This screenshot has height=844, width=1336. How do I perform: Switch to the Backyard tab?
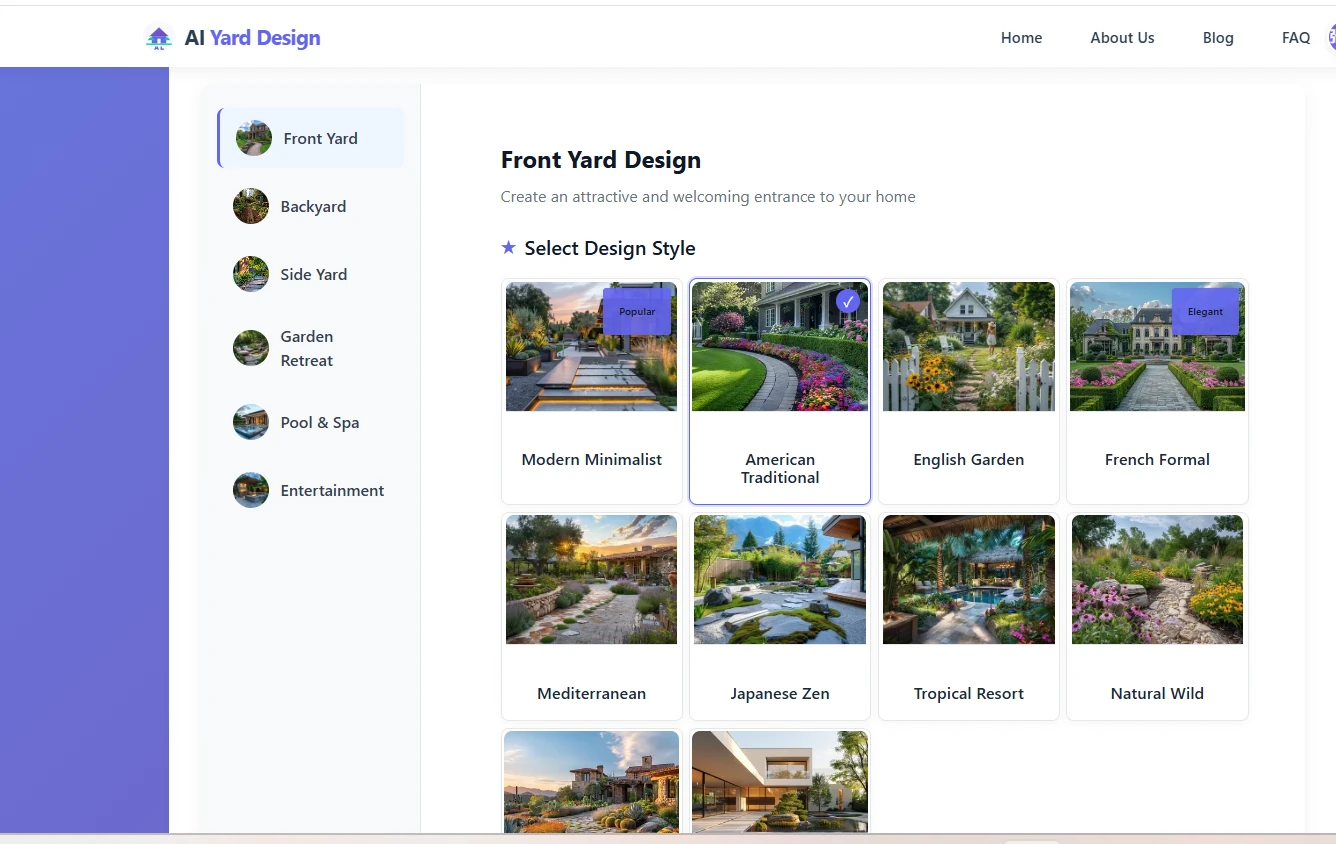point(311,206)
